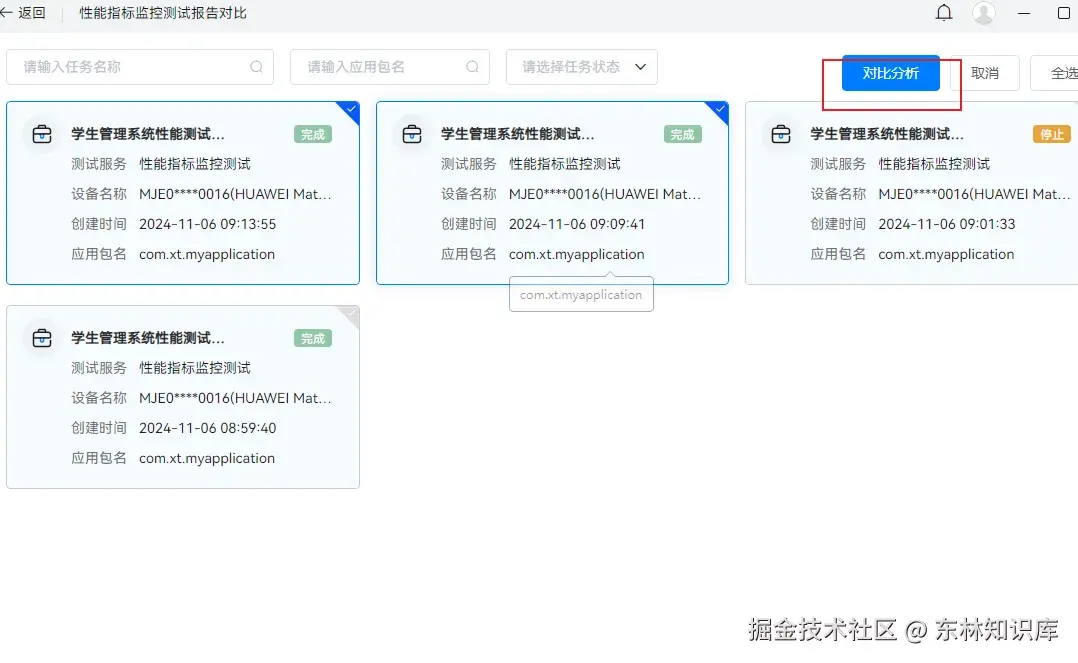1078x663 pixels.
Task: Click task title on the 09:13:55 card
Action: pyautogui.click(x=148, y=134)
